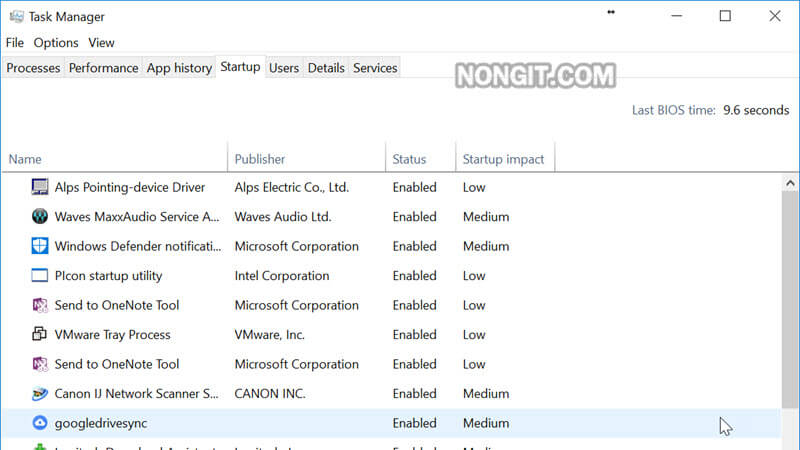800x450 pixels.
Task: Click the VMware Tray Process icon
Action: (x=40, y=334)
